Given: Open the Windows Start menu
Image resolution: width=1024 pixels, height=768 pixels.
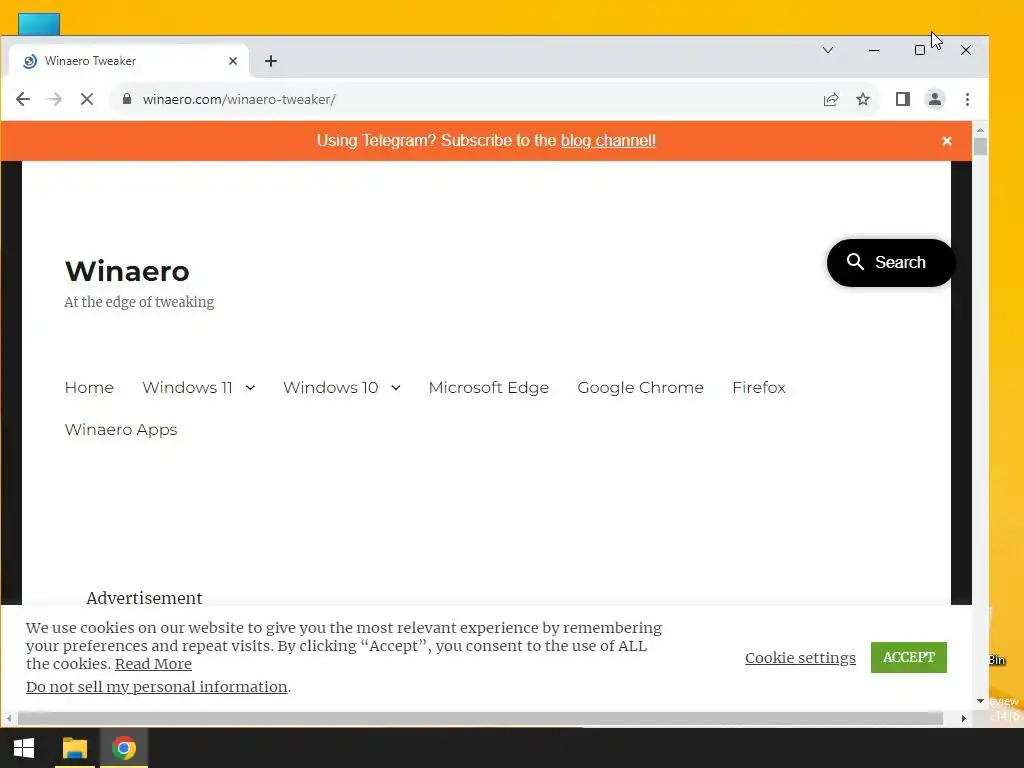Looking at the screenshot, I should 24,748.
